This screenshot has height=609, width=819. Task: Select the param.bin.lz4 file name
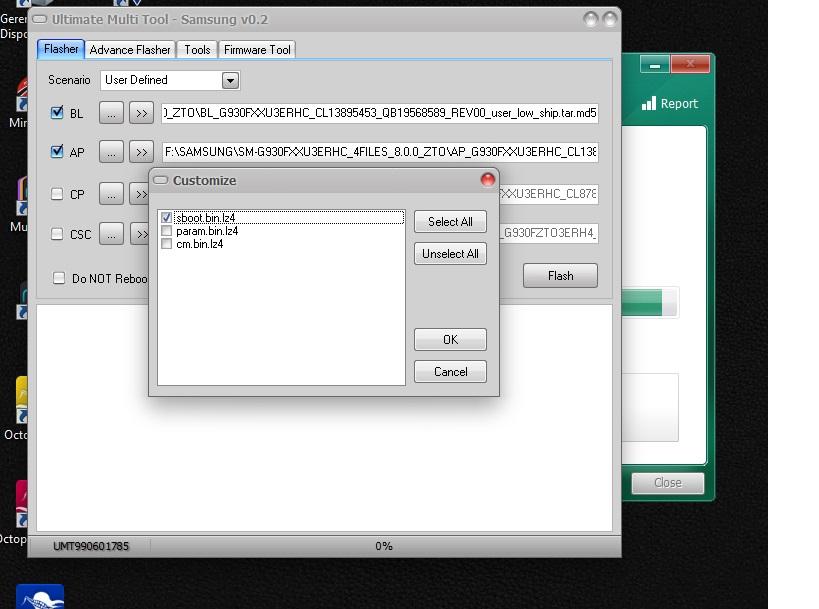pos(207,231)
